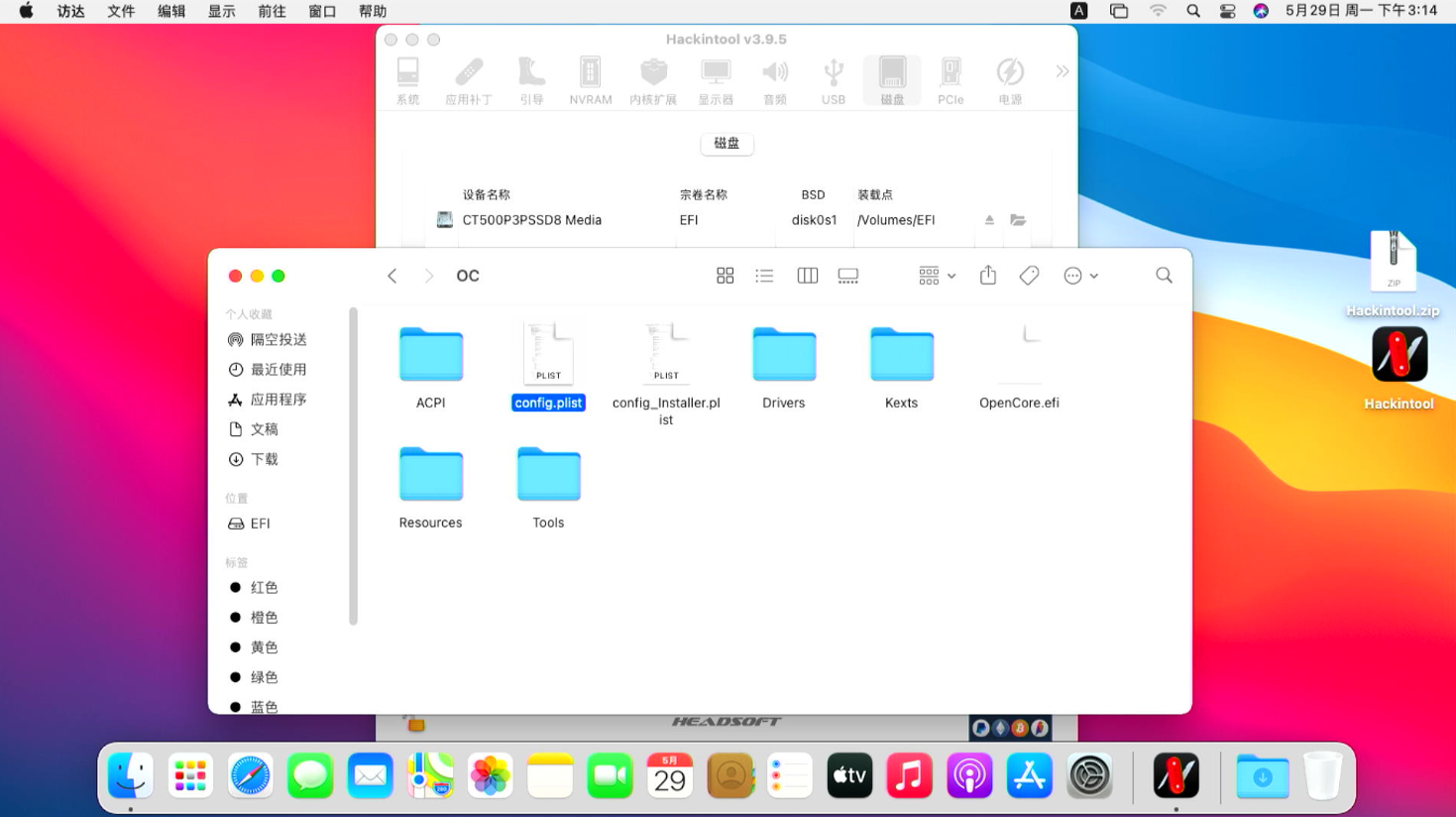Open the Apple menu
The image size is (1456, 817).
[27, 11]
